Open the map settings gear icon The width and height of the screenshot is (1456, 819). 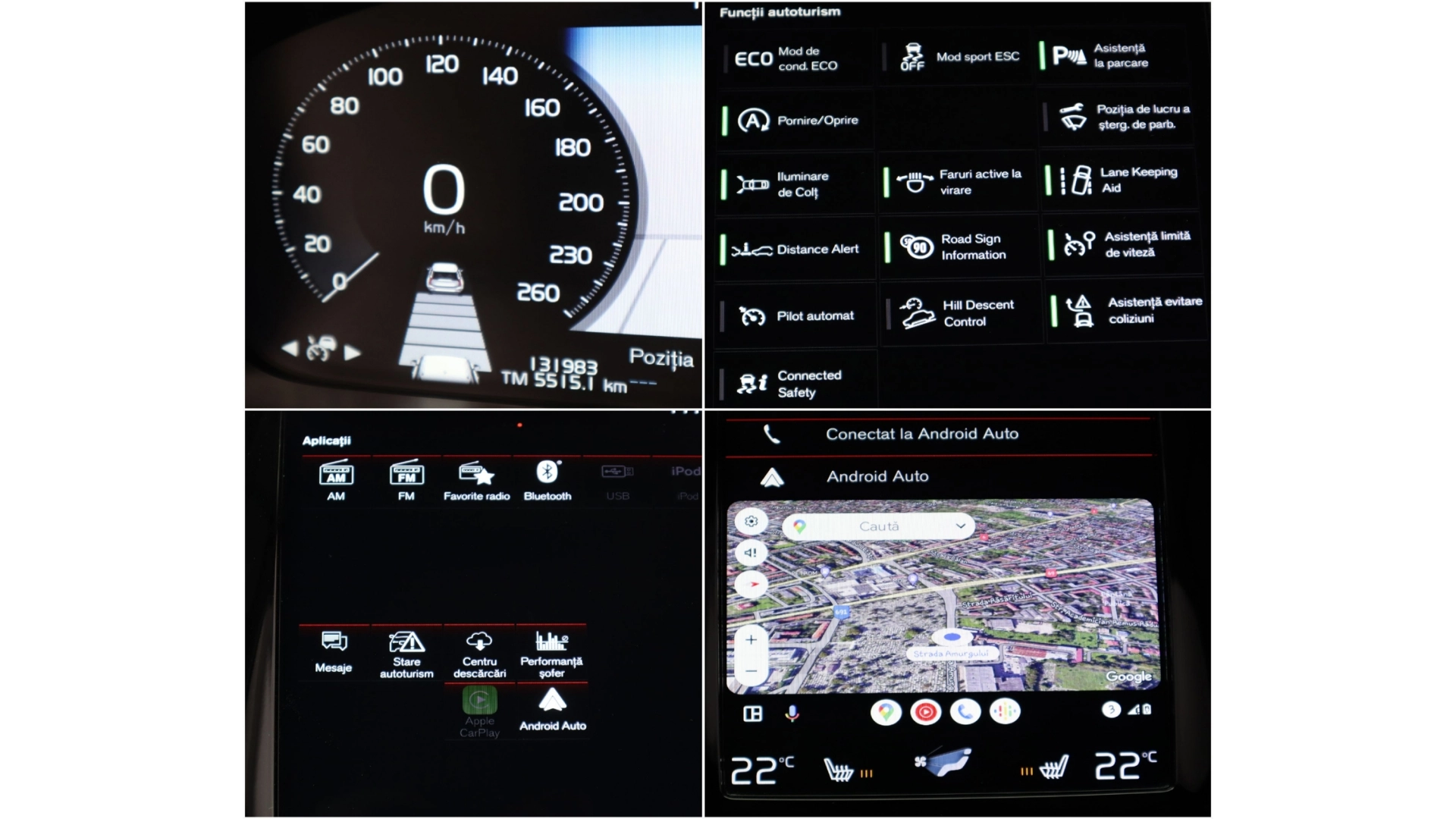coord(751,522)
